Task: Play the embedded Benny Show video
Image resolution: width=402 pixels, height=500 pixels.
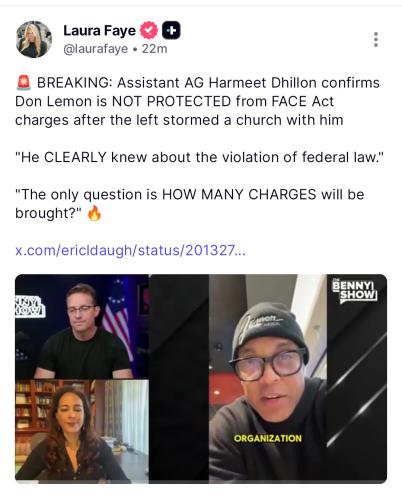Action: pos(201,379)
